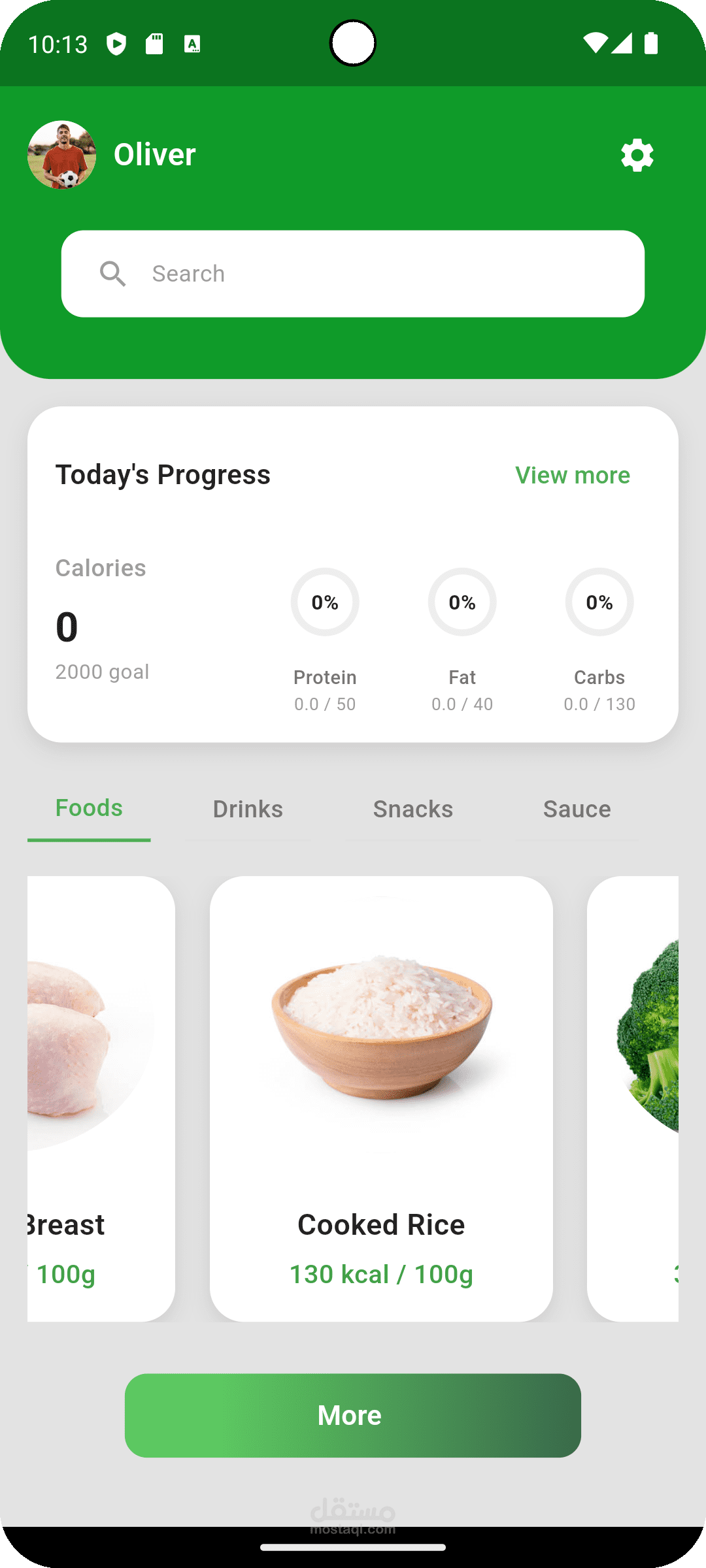Tap Oliver's profile avatar picture
This screenshot has height=1568, width=706.
62,155
